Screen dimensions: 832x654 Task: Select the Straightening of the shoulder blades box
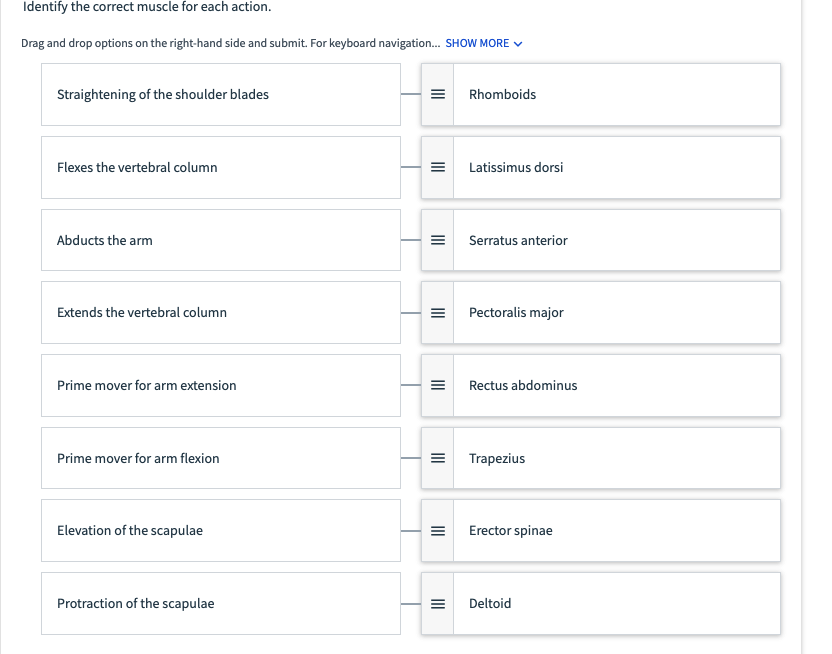pos(221,94)
